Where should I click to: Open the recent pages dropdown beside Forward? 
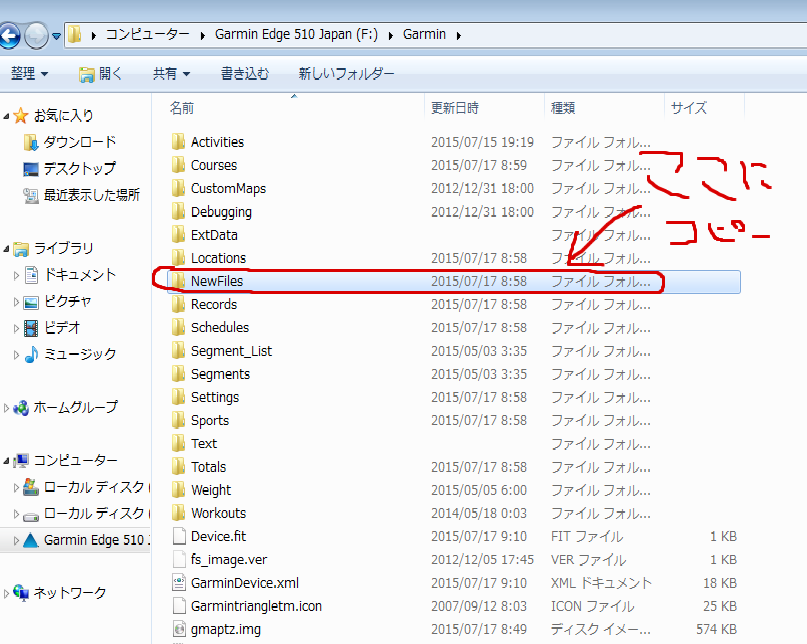(57, 36)
